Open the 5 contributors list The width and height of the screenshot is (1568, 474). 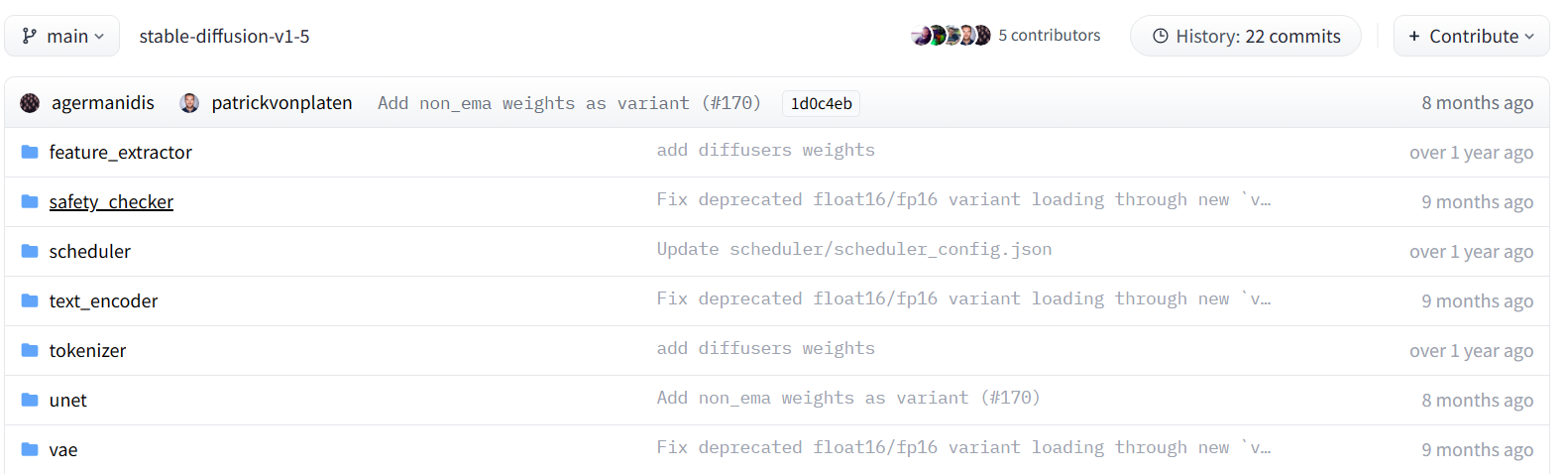click(1049, 36)
